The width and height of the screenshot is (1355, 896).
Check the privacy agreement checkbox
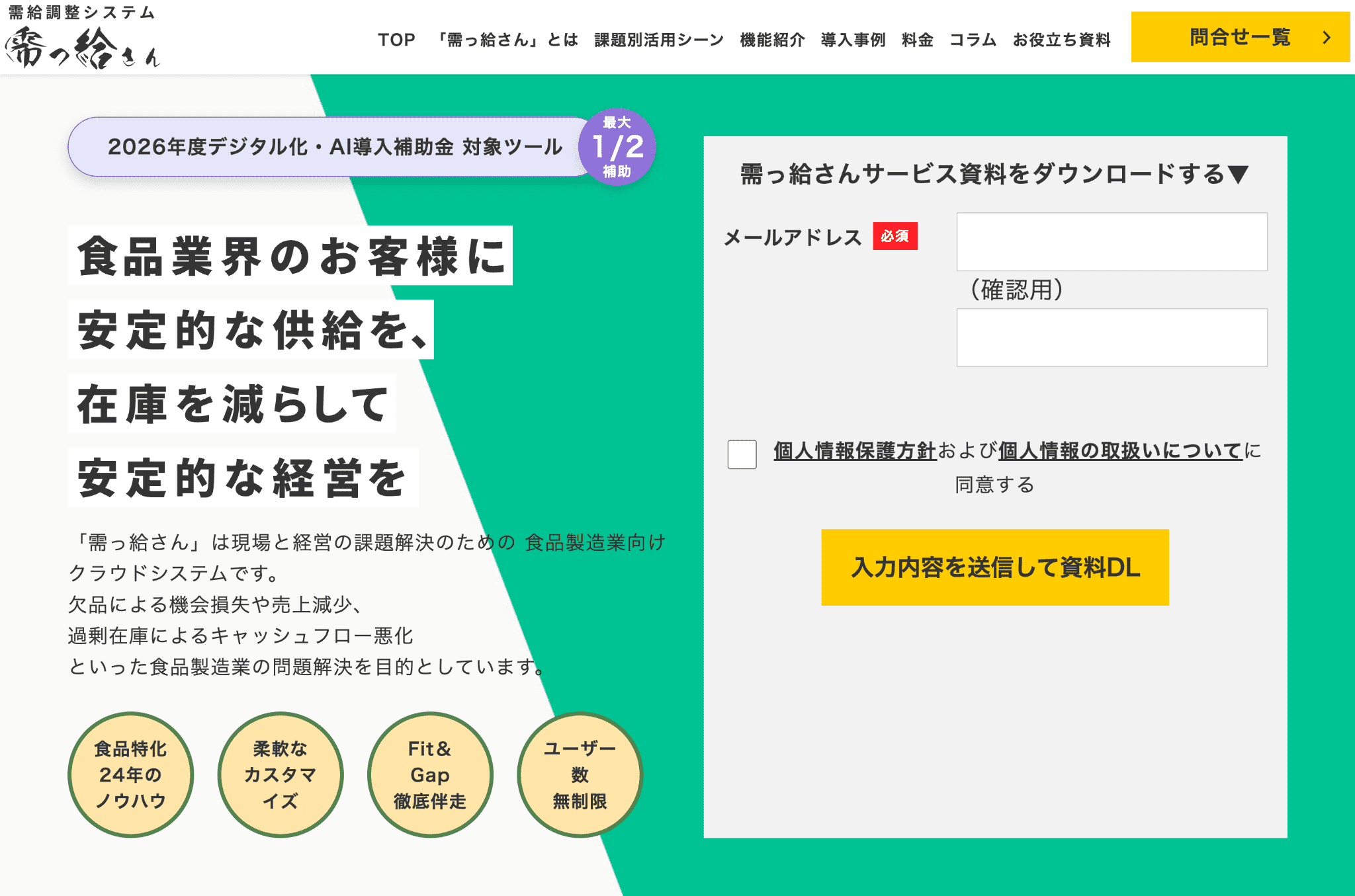pos(742,454)
